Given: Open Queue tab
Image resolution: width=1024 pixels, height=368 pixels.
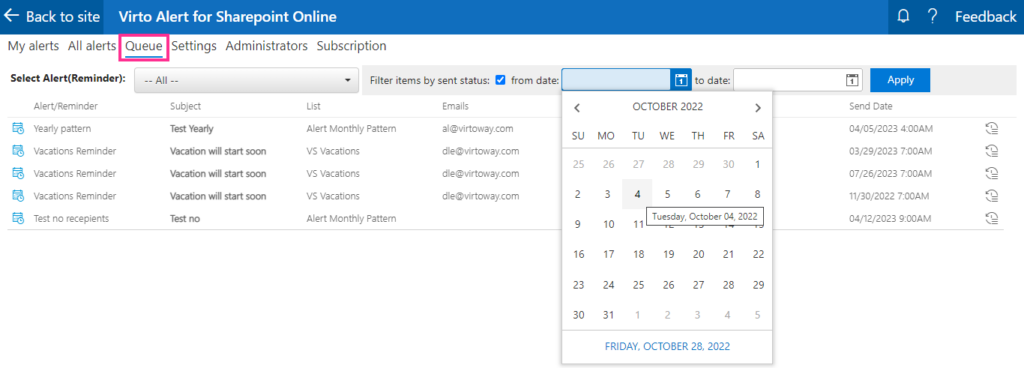Looking at the screenshot, I should [144, 46].
